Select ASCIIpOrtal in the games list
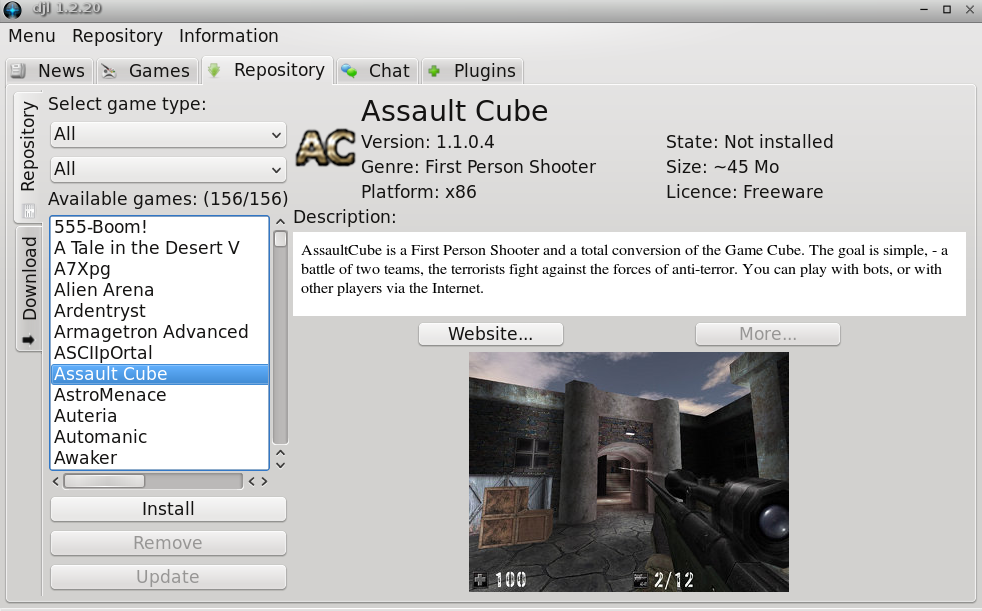 (x=160, y=353)
